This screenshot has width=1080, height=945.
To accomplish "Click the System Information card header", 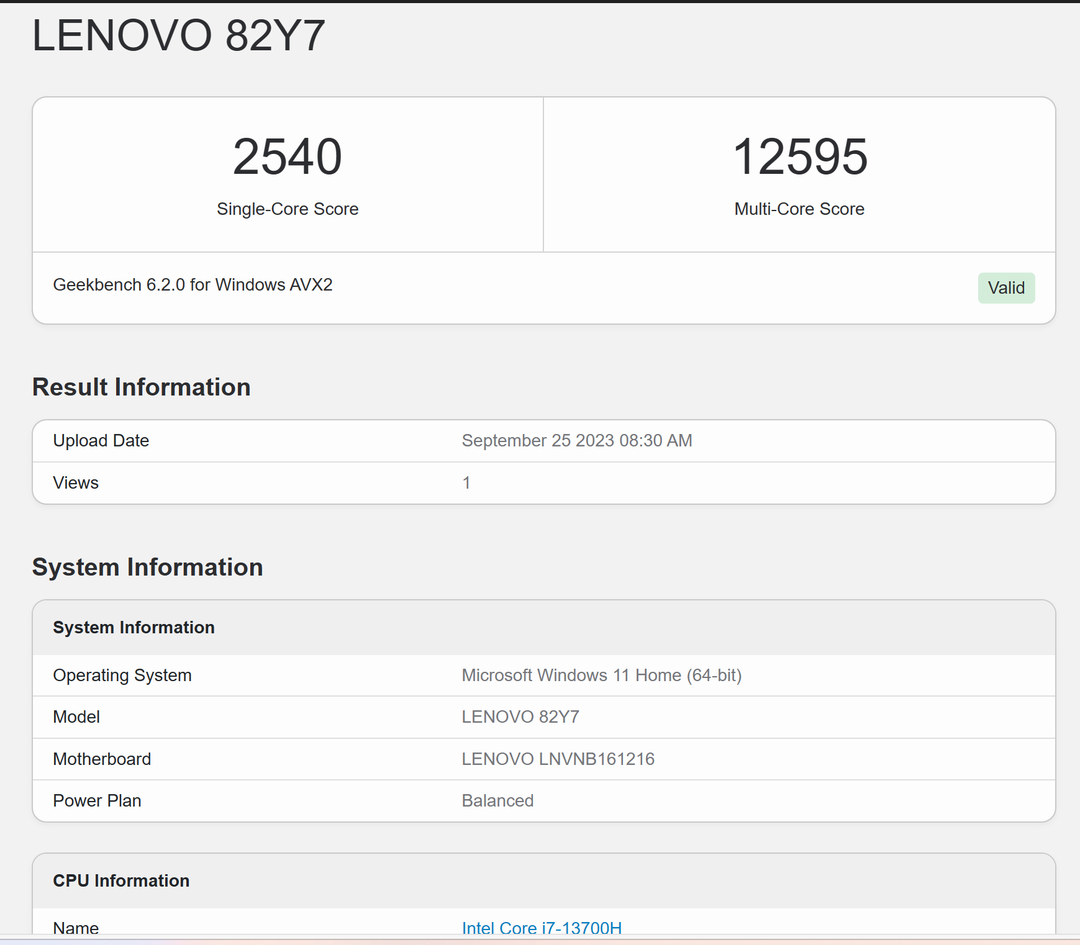I will click(133, 627).
